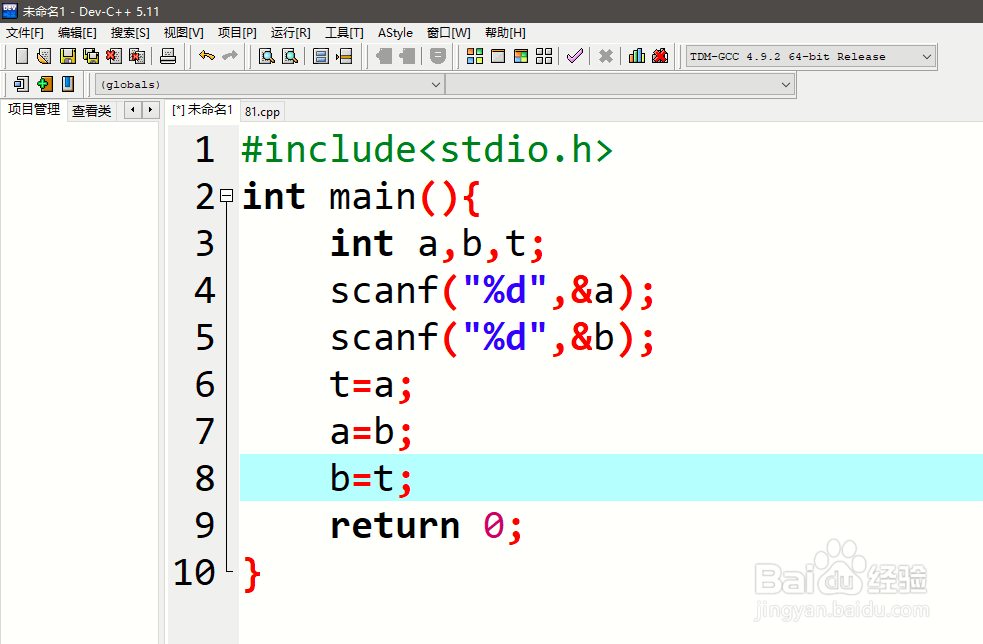The height and width of the screenshot is (644, 983).
Task: Click the 'return 0;' statement
Action: [426, 525]
